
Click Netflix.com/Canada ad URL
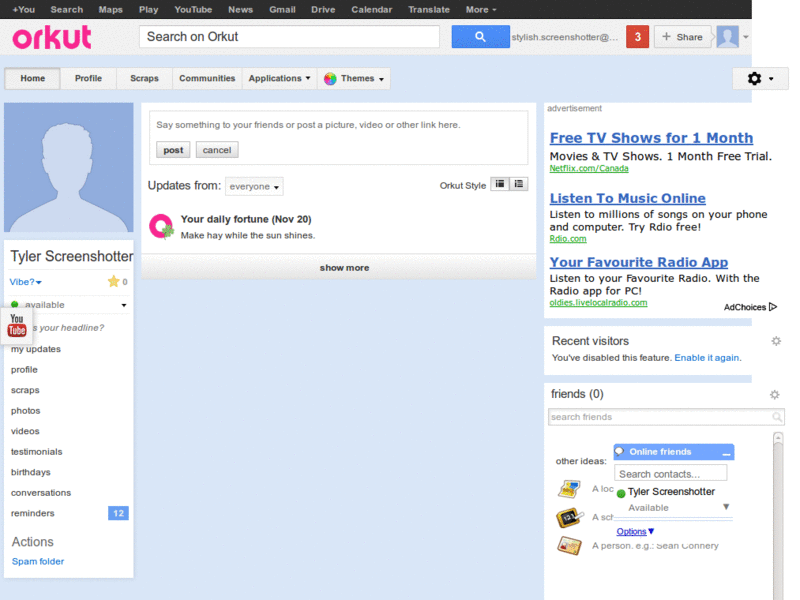click(x=589, y=168)
